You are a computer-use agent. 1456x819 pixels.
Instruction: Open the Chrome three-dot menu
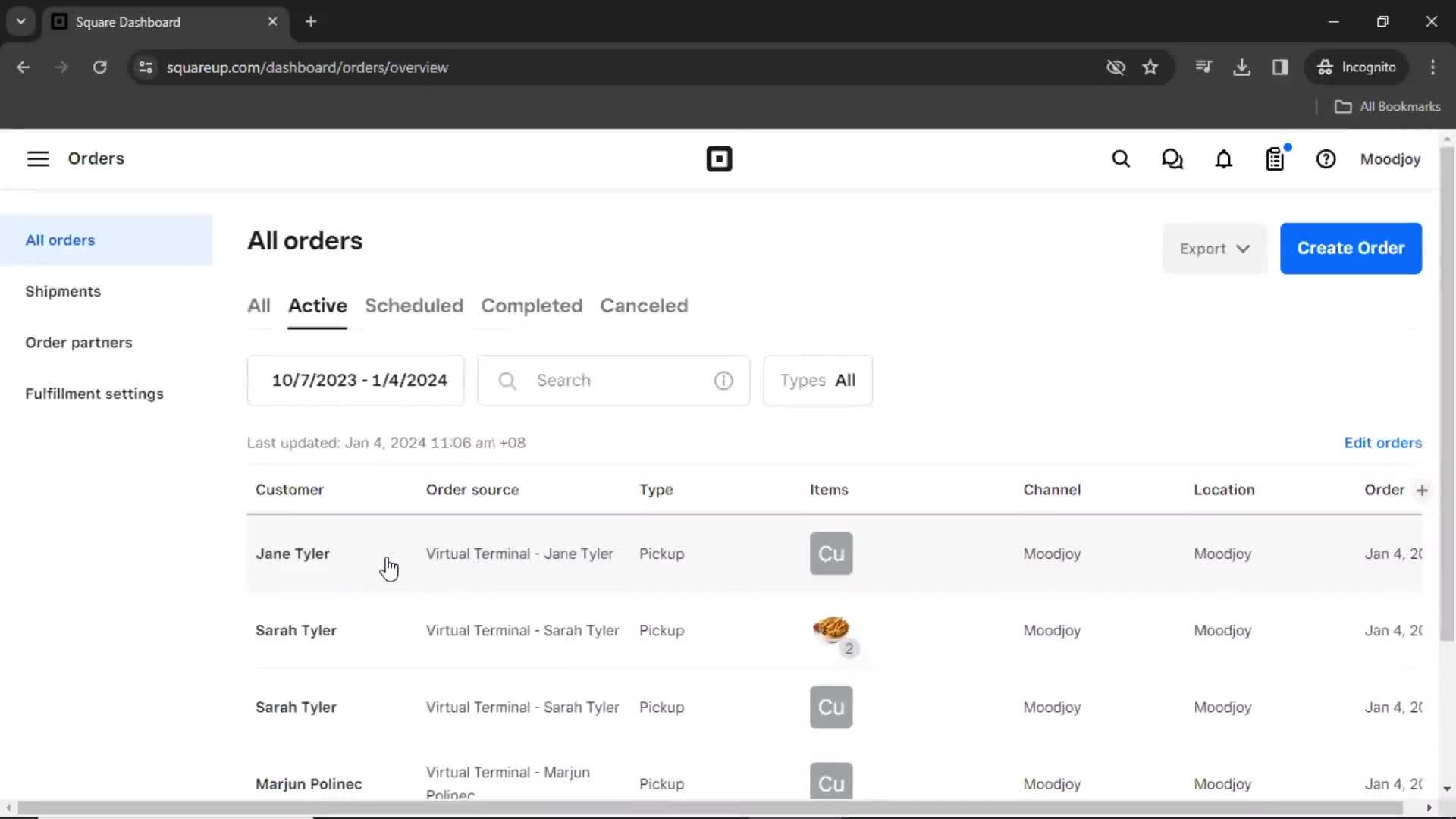(x=1432, y=67)
